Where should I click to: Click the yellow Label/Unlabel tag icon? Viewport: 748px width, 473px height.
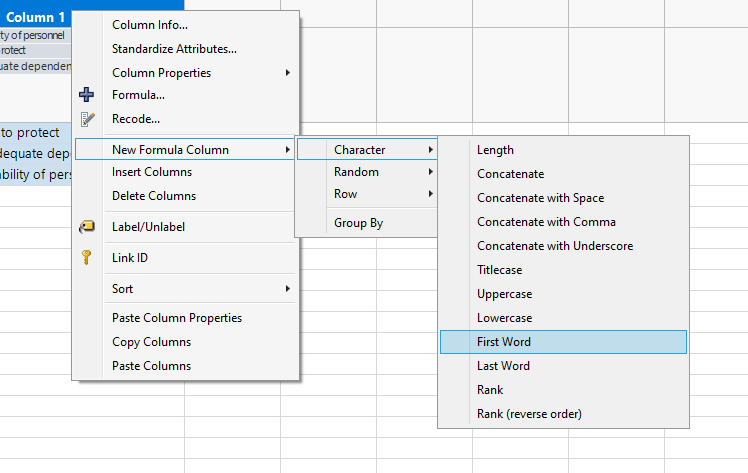click(x=86, y=226)
